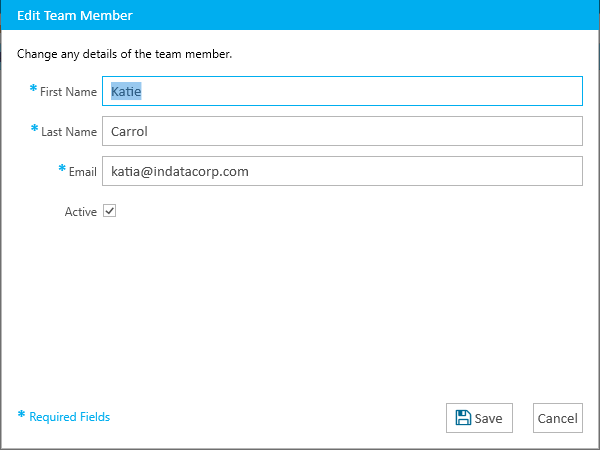Click the highlighted Katie text
Image resolution: width=600 pixels, height=450 pixels.
(x=126, y=91)
